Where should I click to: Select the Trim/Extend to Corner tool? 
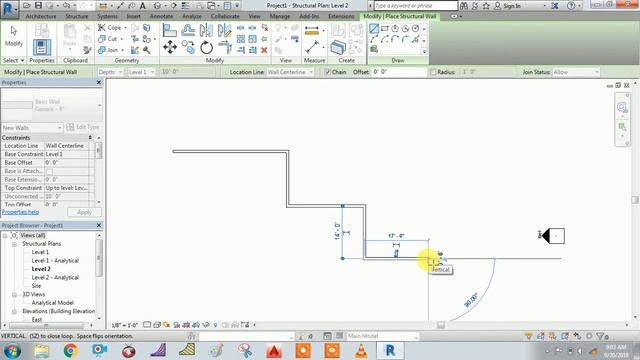click(225, 47)
